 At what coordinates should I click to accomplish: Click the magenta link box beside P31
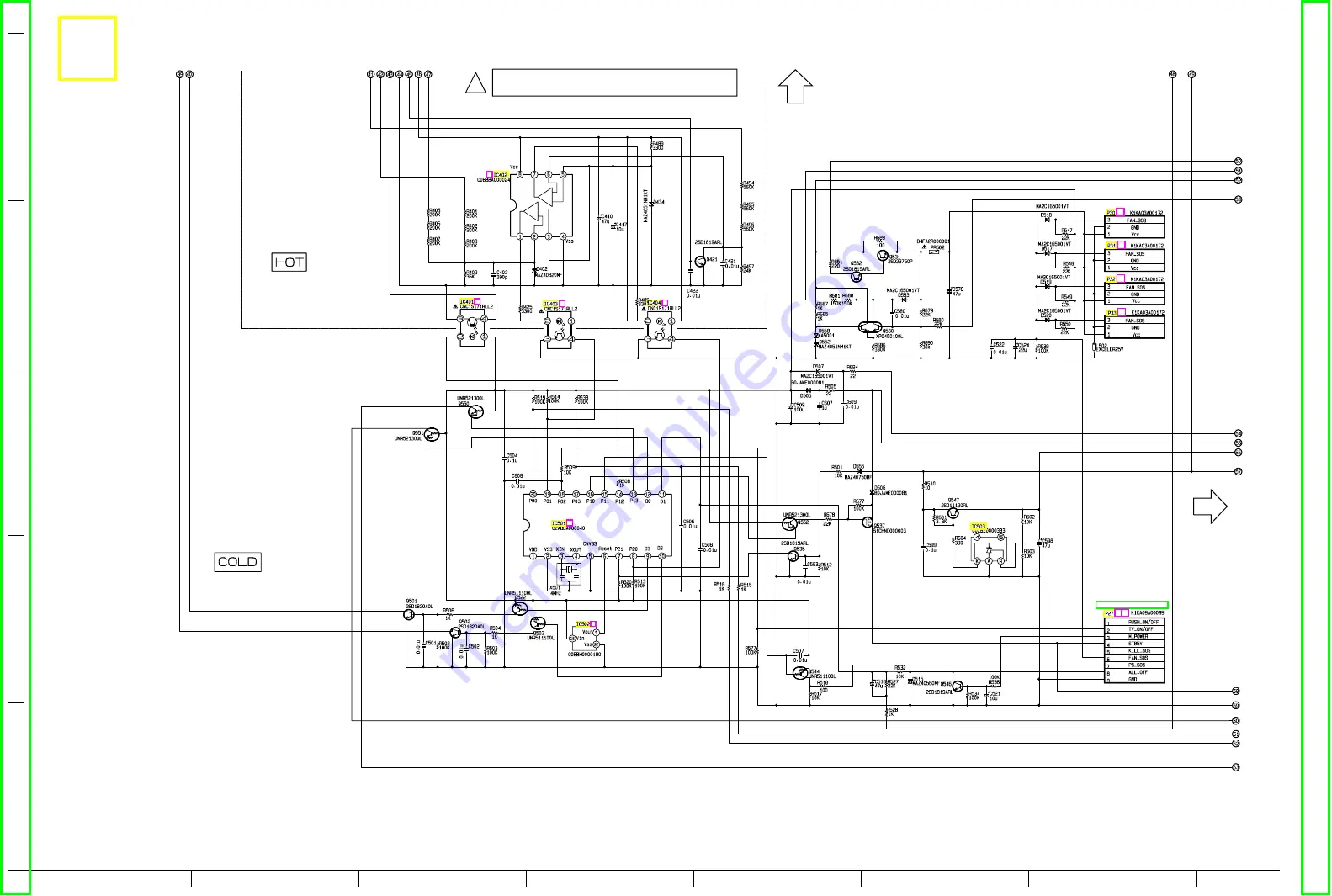tap(1121, 245)
